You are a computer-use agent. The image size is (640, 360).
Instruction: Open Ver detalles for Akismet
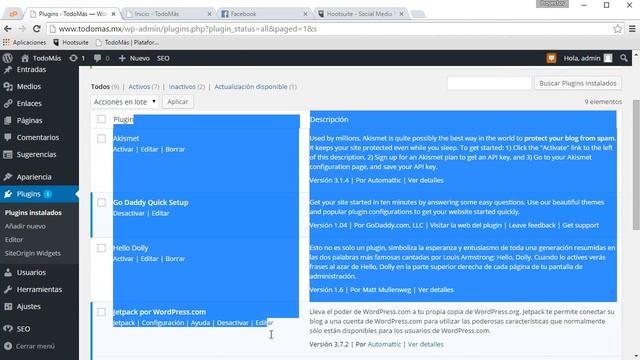coord(426,180)
